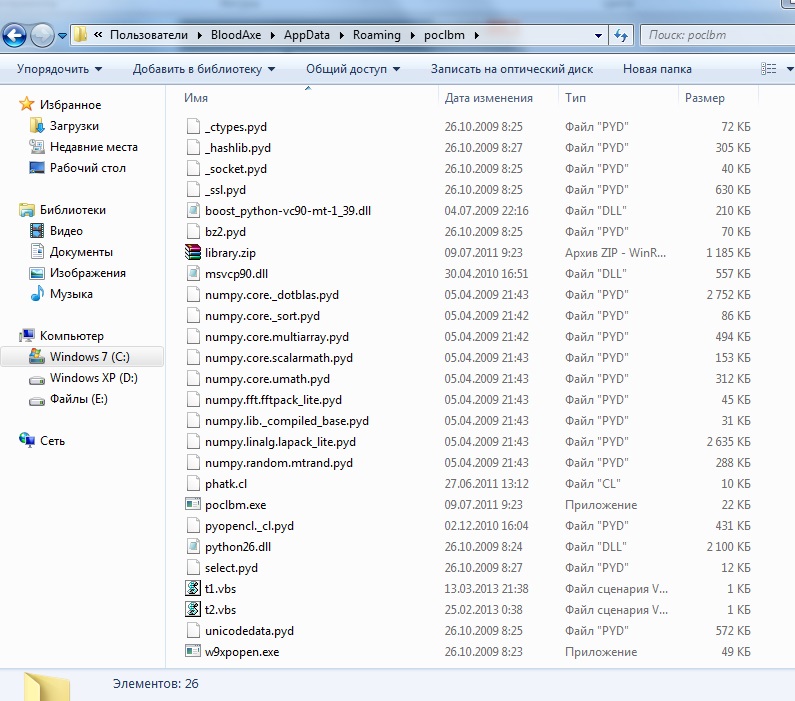Click the Компьютер icon in sidebar
Screen dimensions: 795x701
(26, 336)
